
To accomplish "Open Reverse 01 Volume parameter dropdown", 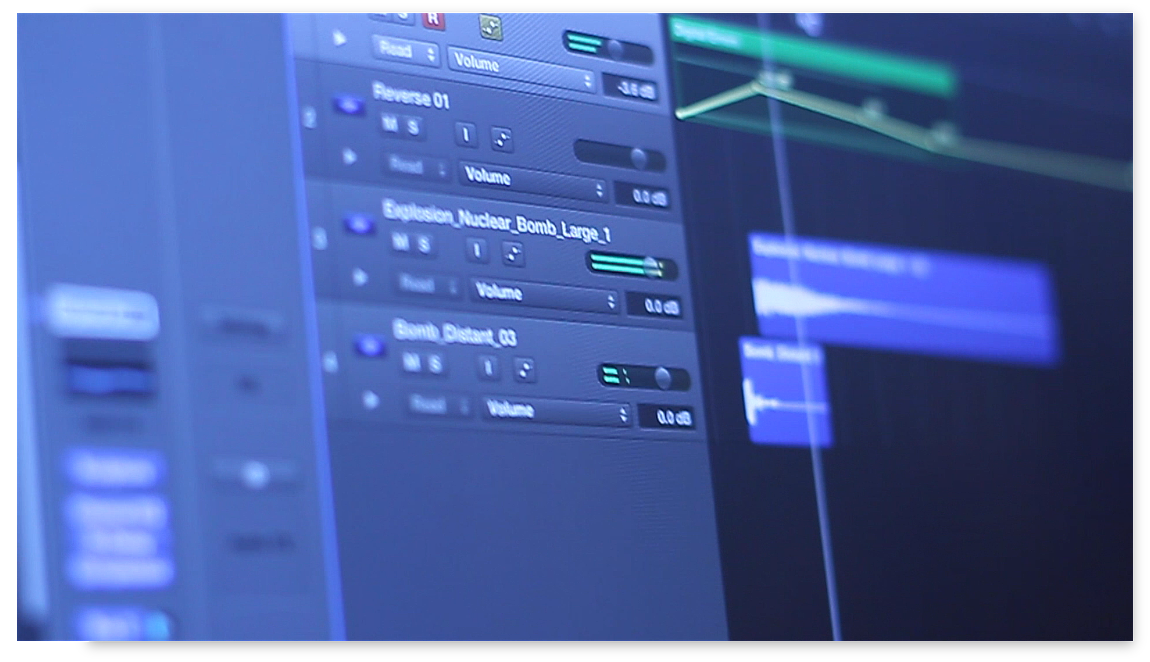I will [x=535, y=182].
